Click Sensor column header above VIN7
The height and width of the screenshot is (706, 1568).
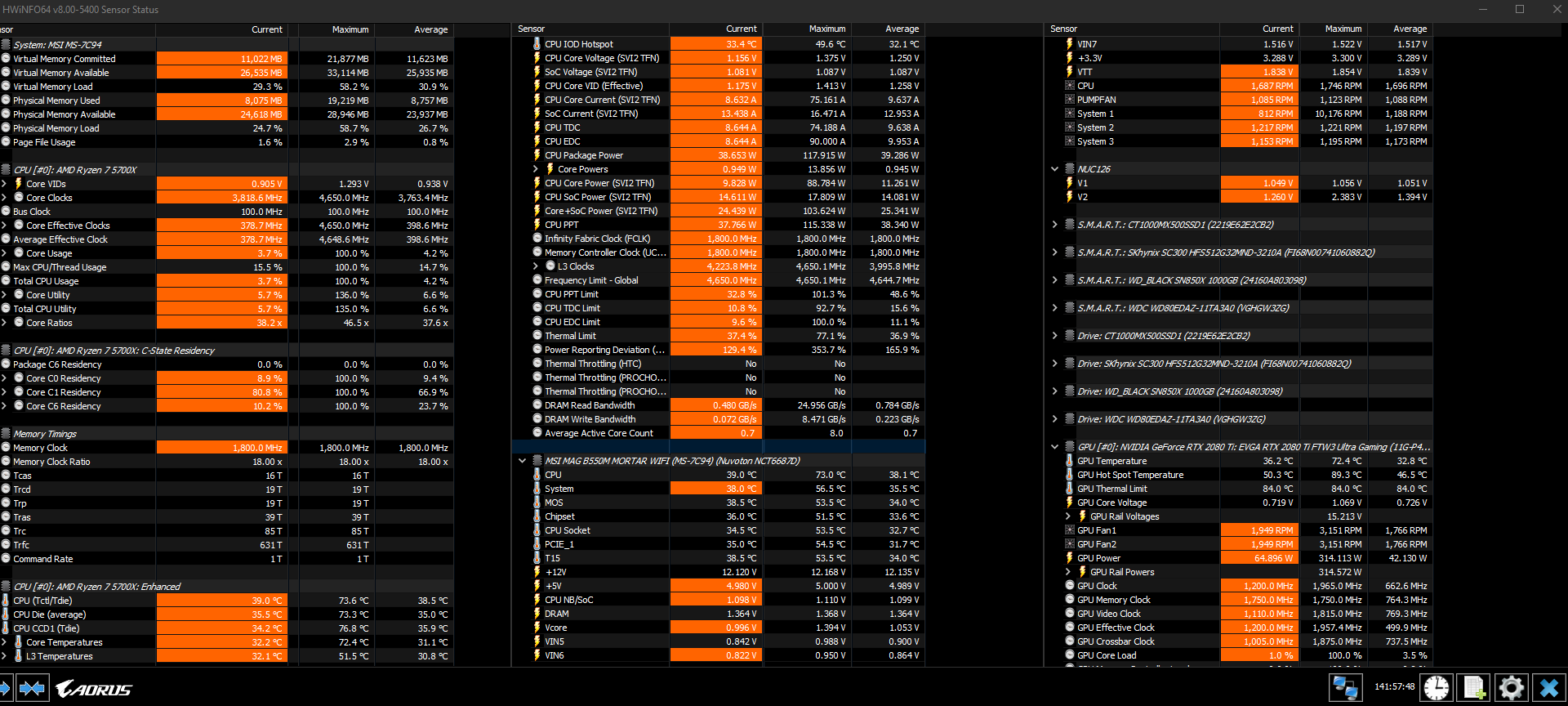pos(1131,29)
